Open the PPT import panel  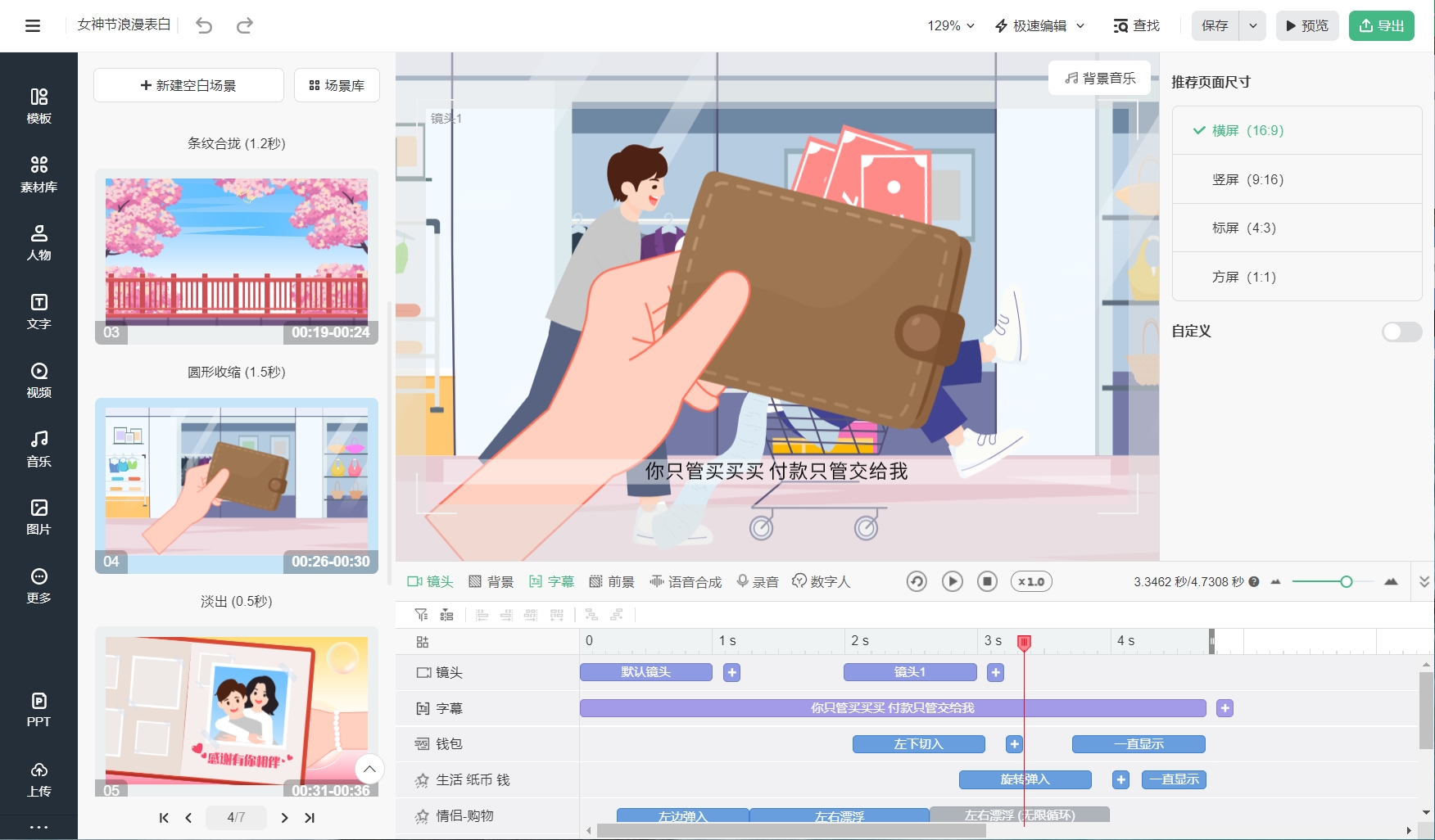click(38, 710)
